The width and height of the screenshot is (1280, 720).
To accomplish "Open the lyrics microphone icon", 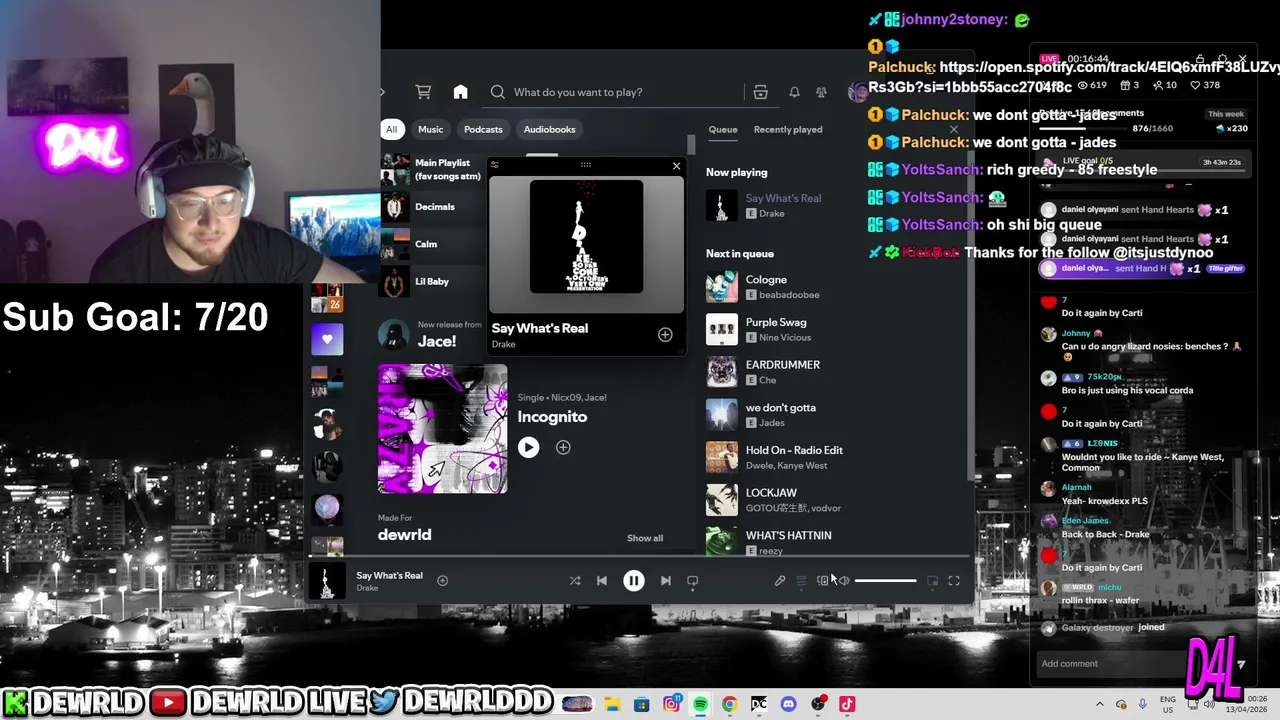I will pyautogui.click(x=780, y=581).
